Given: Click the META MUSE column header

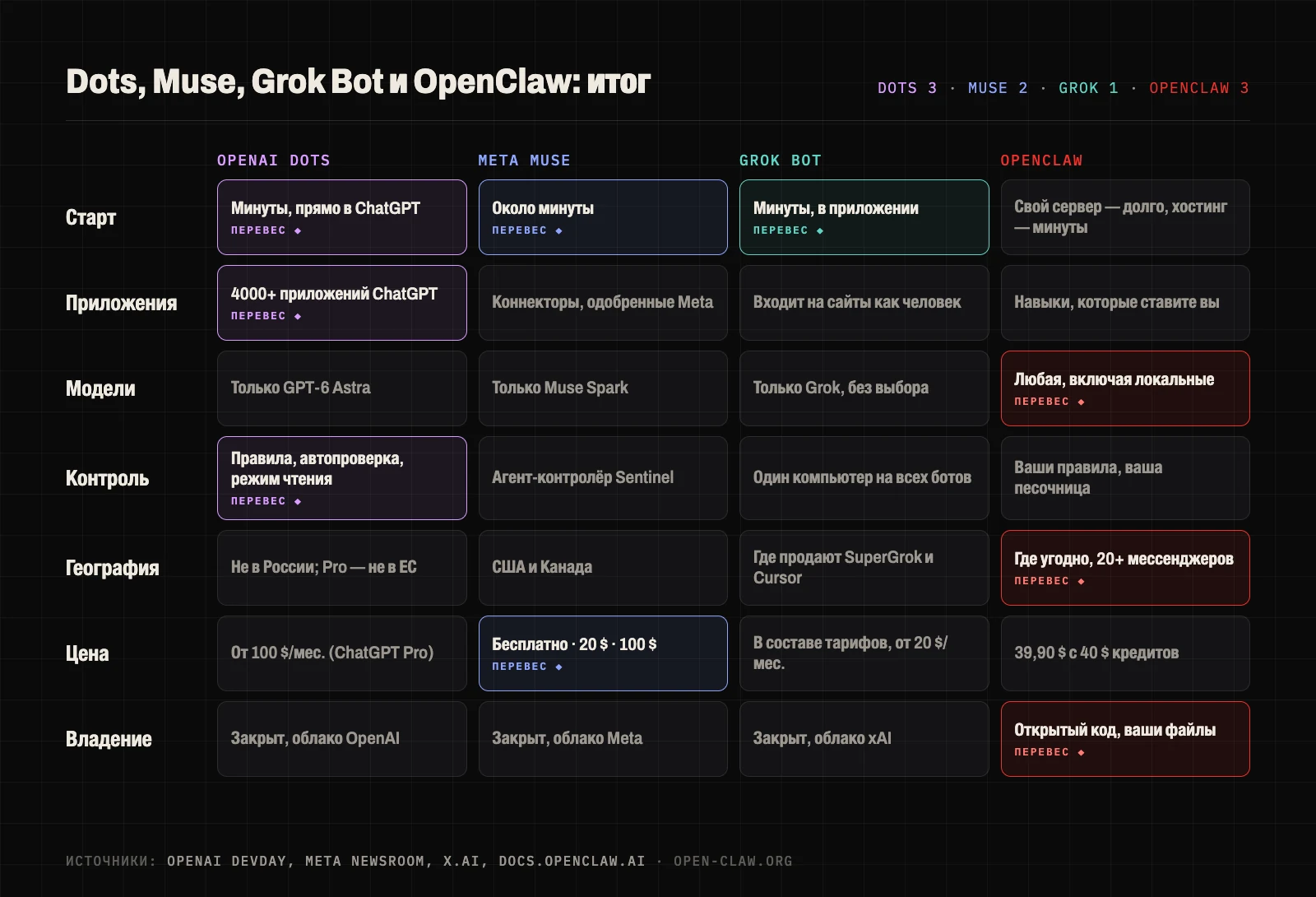Looking at the screenshot, I should 524,160.
